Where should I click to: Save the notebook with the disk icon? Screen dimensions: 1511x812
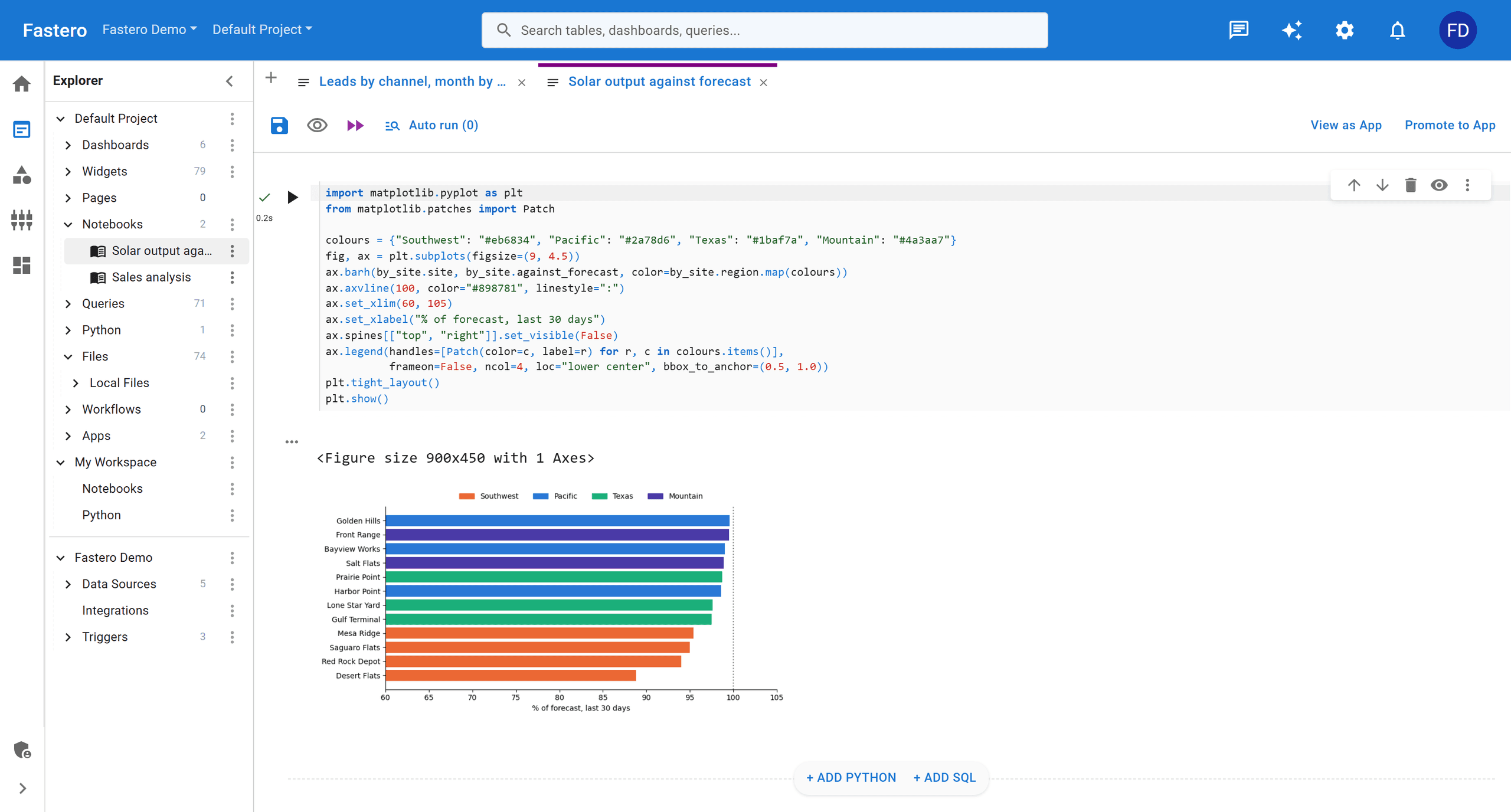tap(279, 125)
